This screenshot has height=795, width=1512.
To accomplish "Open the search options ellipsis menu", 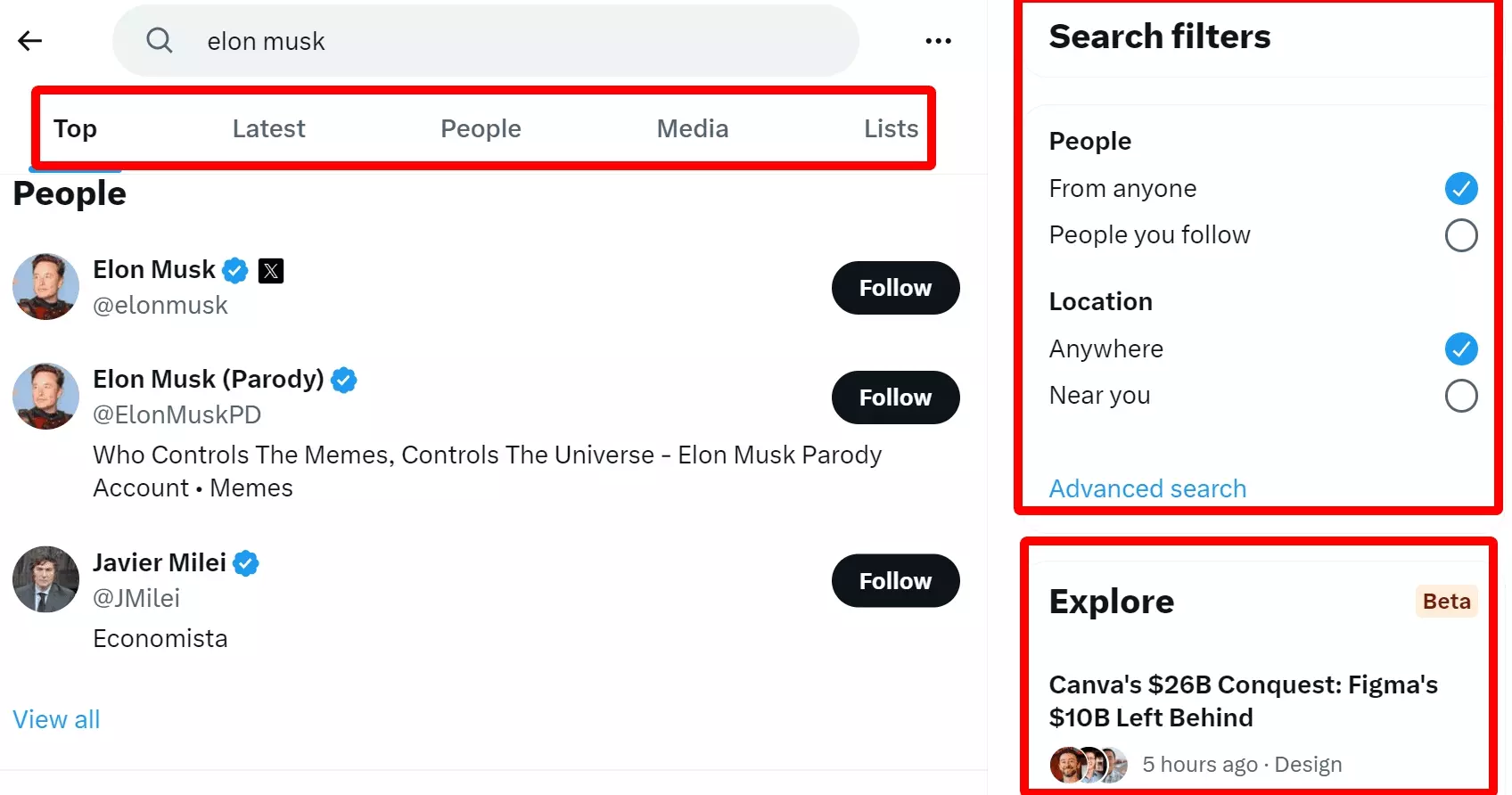I will 939,40.
